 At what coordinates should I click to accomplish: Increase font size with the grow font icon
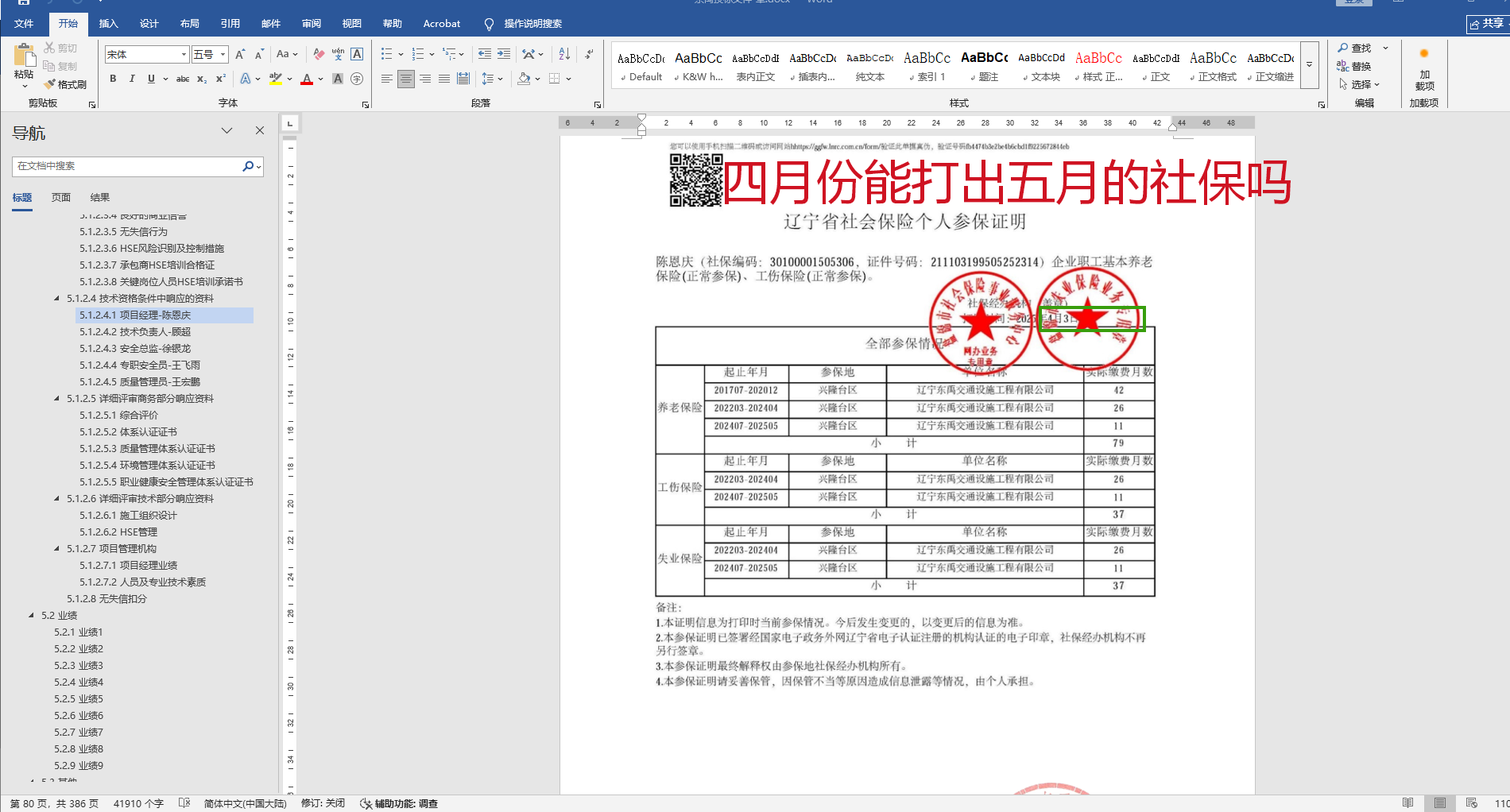(x=240, y=54)
